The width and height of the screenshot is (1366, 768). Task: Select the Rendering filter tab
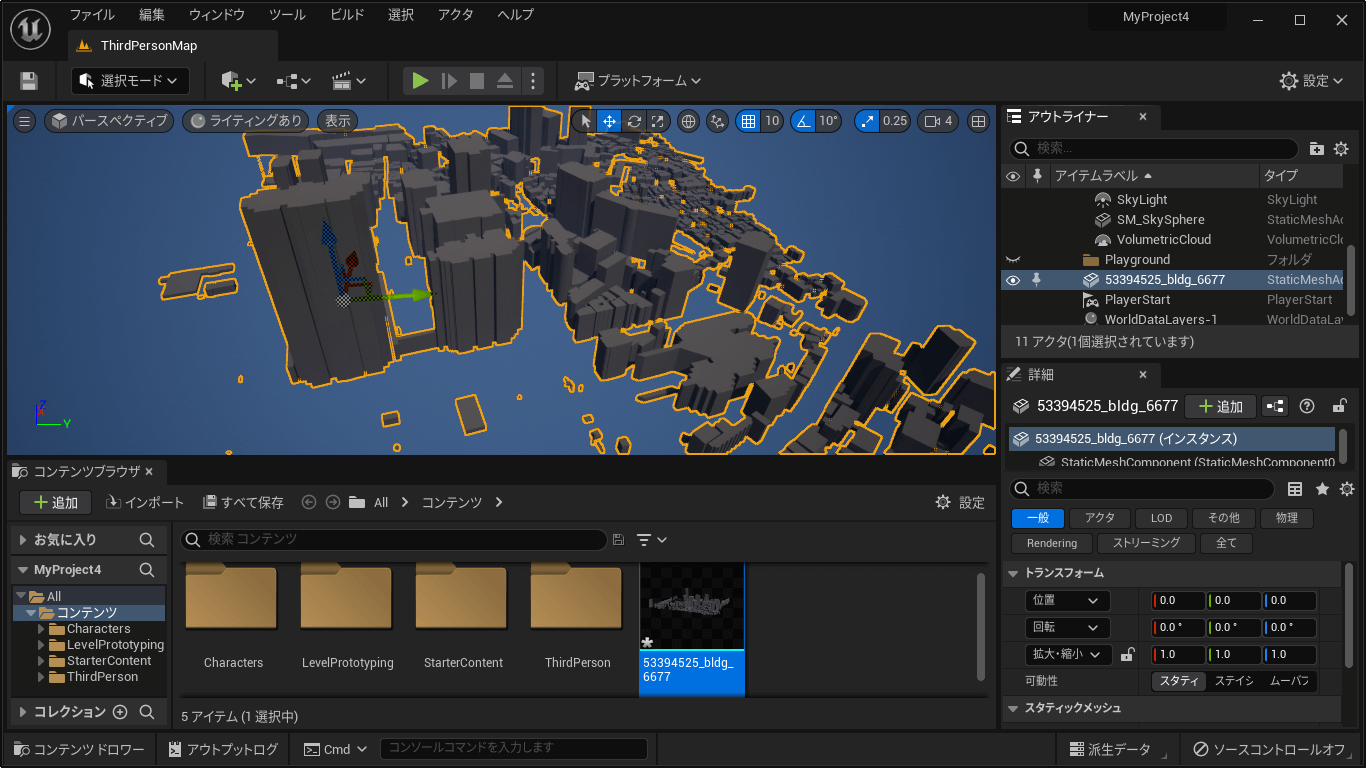(x=1052, y=543)
